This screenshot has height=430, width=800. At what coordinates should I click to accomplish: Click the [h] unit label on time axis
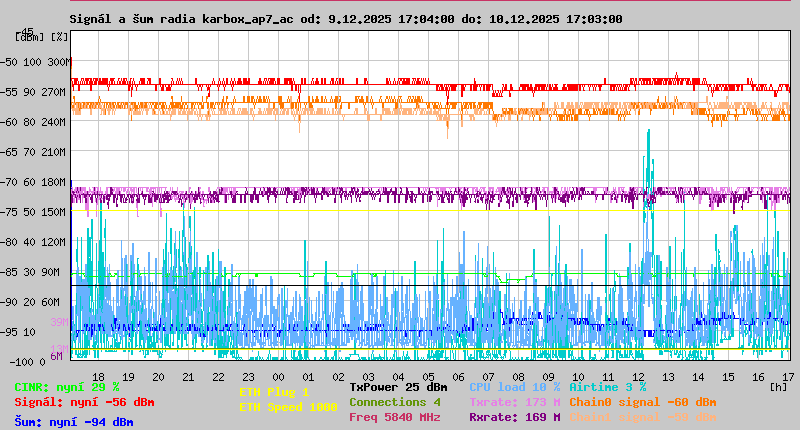tap(778, 386)
